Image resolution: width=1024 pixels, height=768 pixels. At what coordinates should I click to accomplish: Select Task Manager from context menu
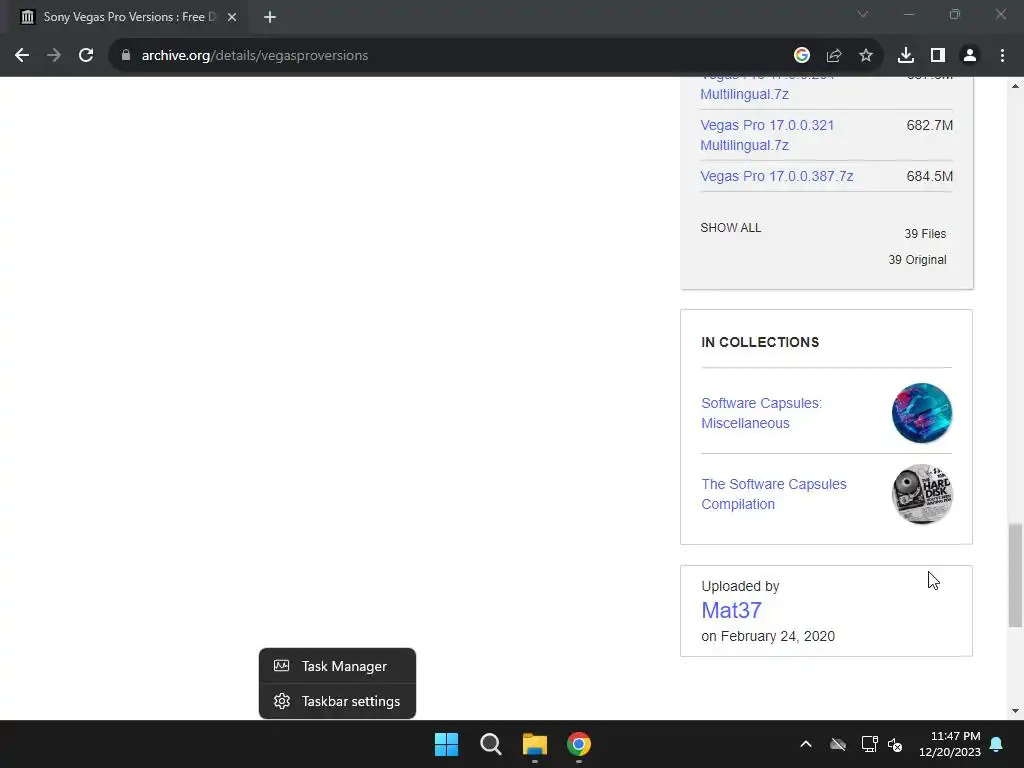(x=337, y=666)
